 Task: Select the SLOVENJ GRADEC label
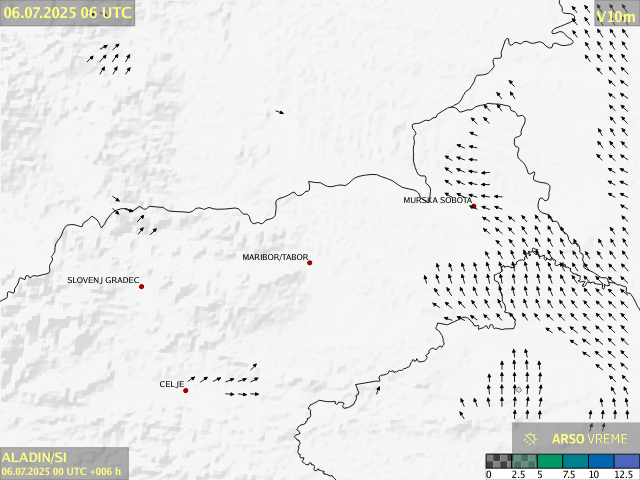tap(103, 280)
